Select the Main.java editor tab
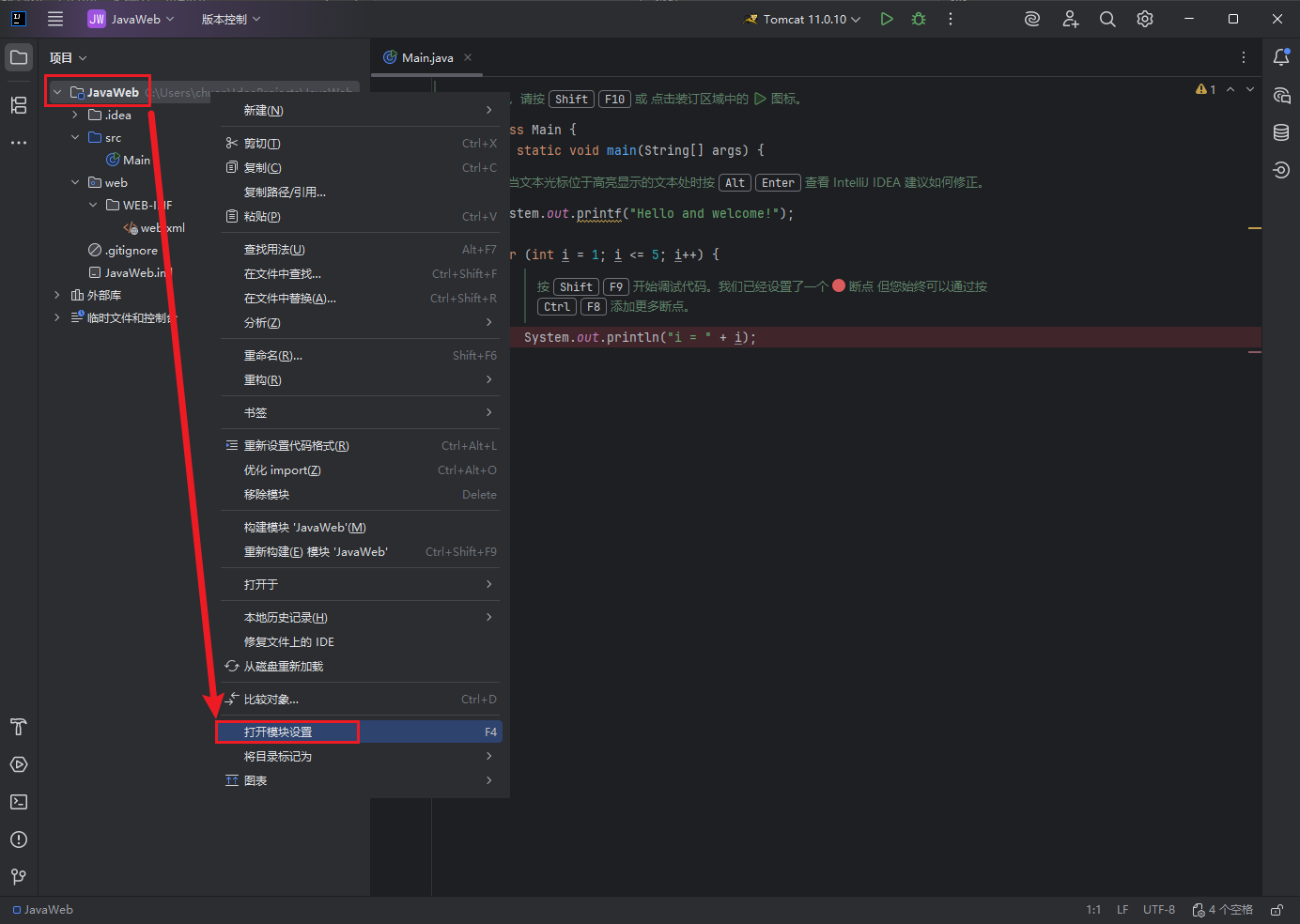Screen dimensions: 1300x924 pyautogui.click(x=427, y=57)
